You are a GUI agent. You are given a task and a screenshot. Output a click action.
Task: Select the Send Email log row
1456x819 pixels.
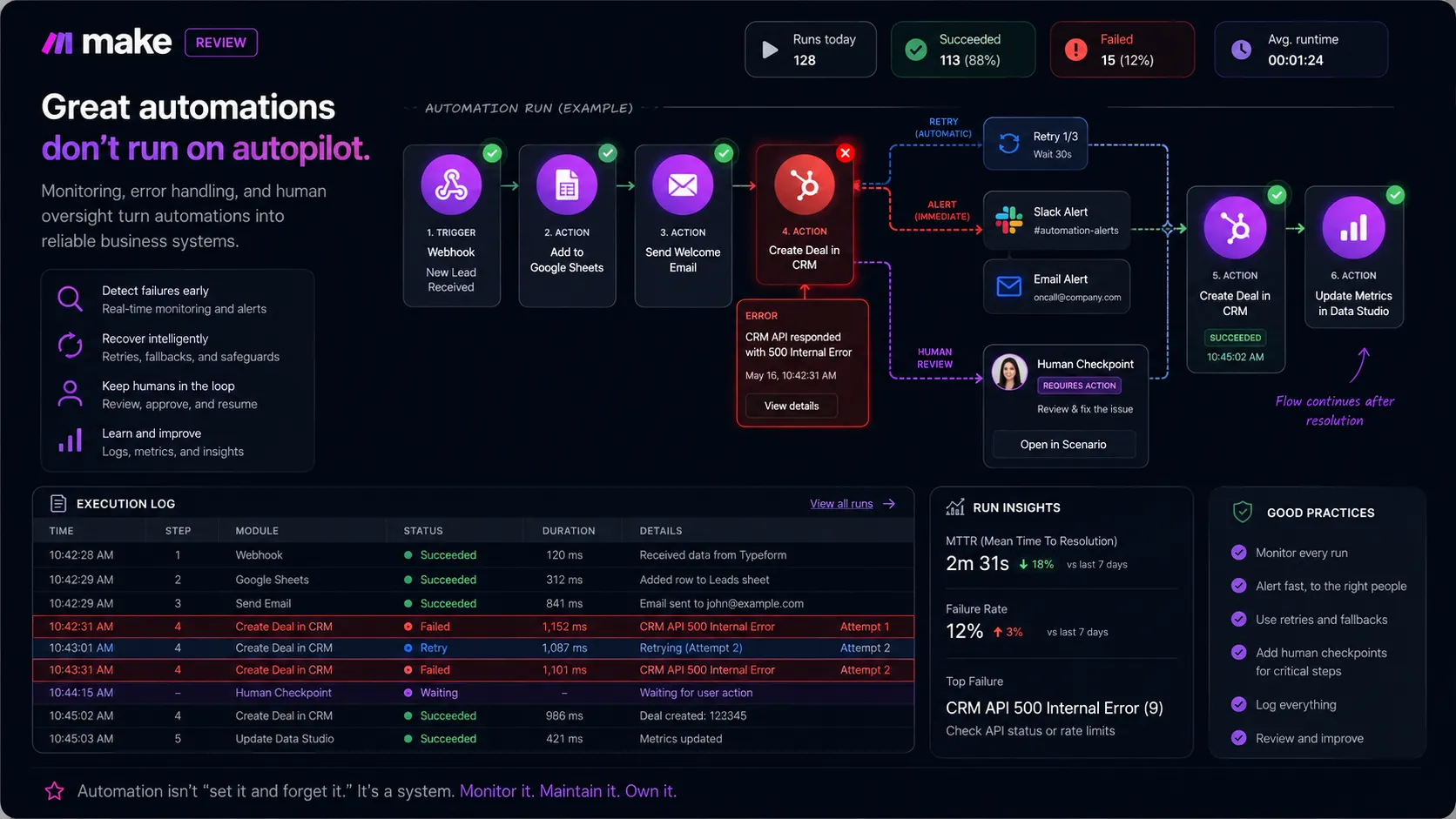[474, 603]
